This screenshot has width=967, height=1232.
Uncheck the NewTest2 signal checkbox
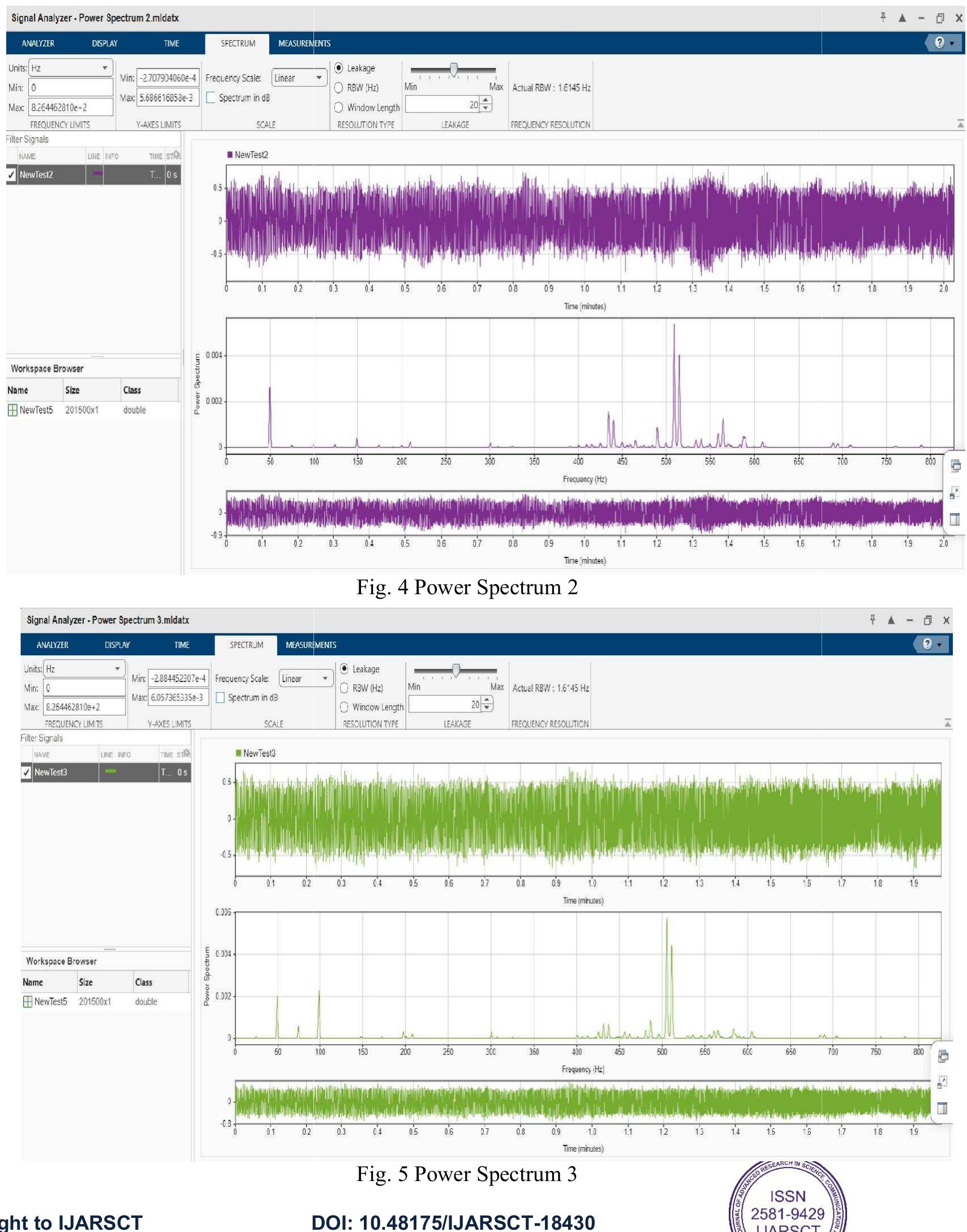coord(11,175)
